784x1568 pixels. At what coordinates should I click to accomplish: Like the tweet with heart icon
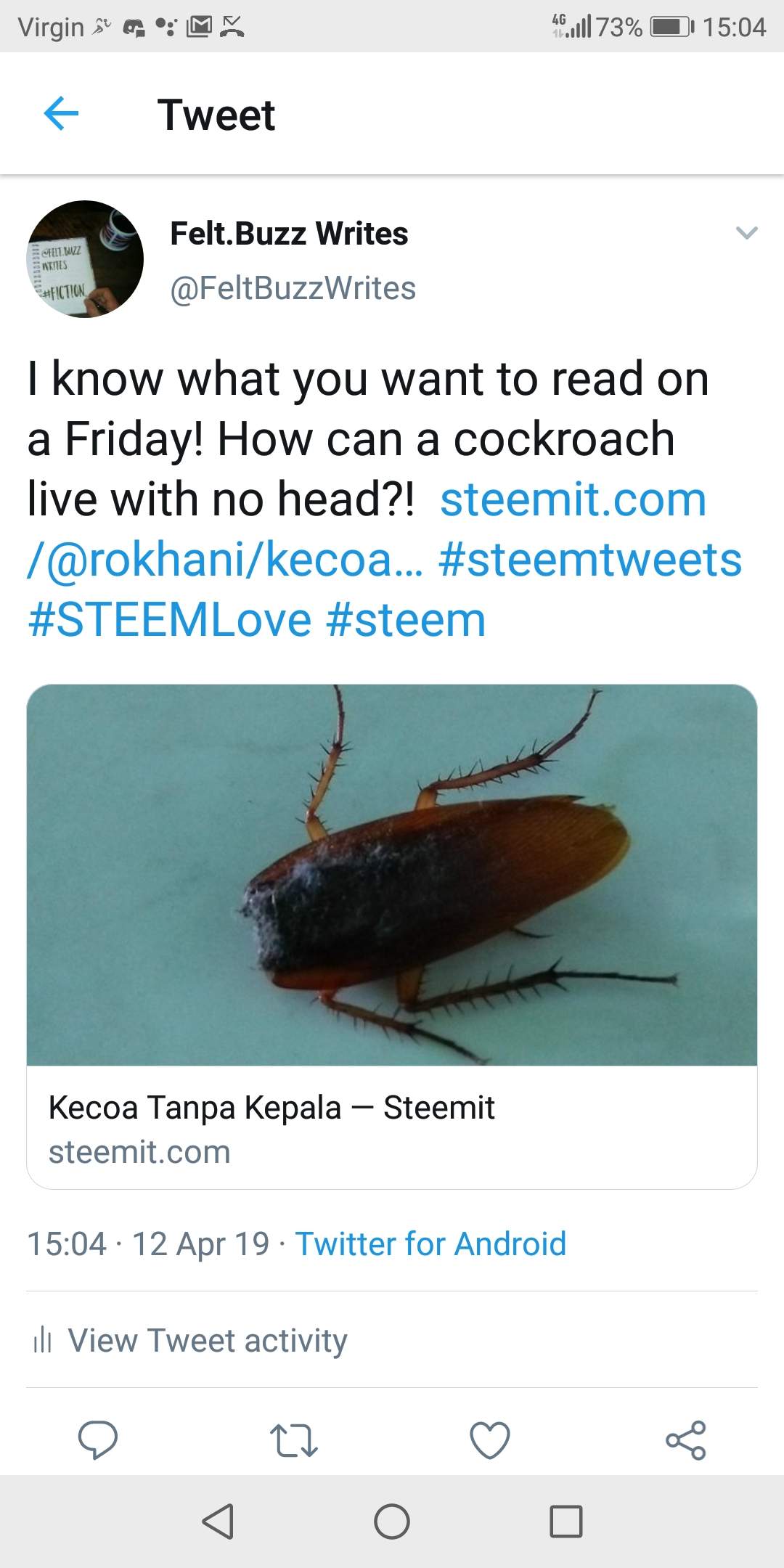490,1440
